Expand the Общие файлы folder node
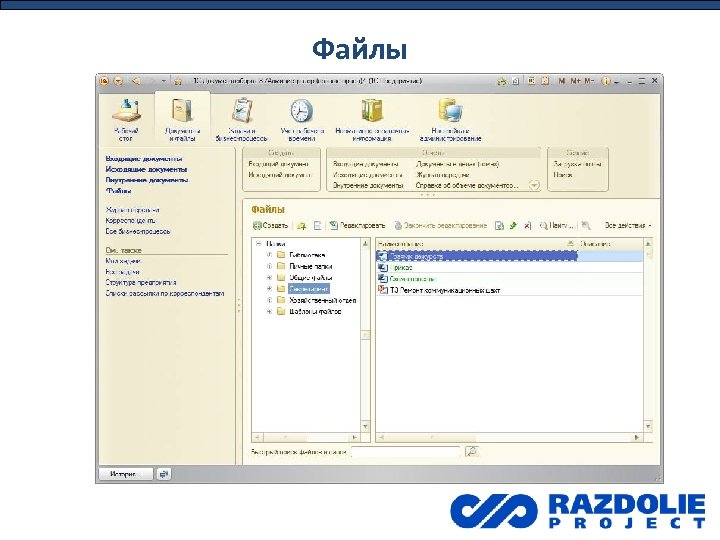 (x=270, y=277)
